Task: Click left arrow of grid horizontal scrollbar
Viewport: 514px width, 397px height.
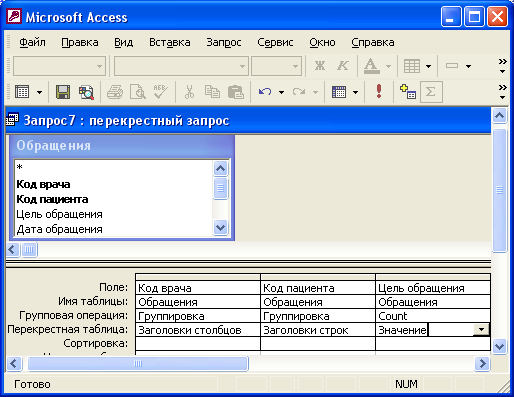Action: [x=14, y=363]
